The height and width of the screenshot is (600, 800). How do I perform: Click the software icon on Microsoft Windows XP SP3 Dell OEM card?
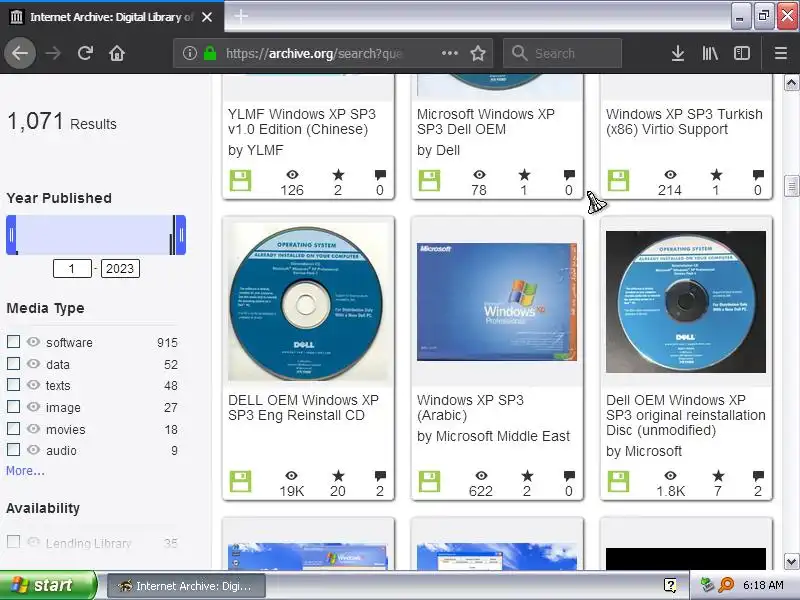429,181
